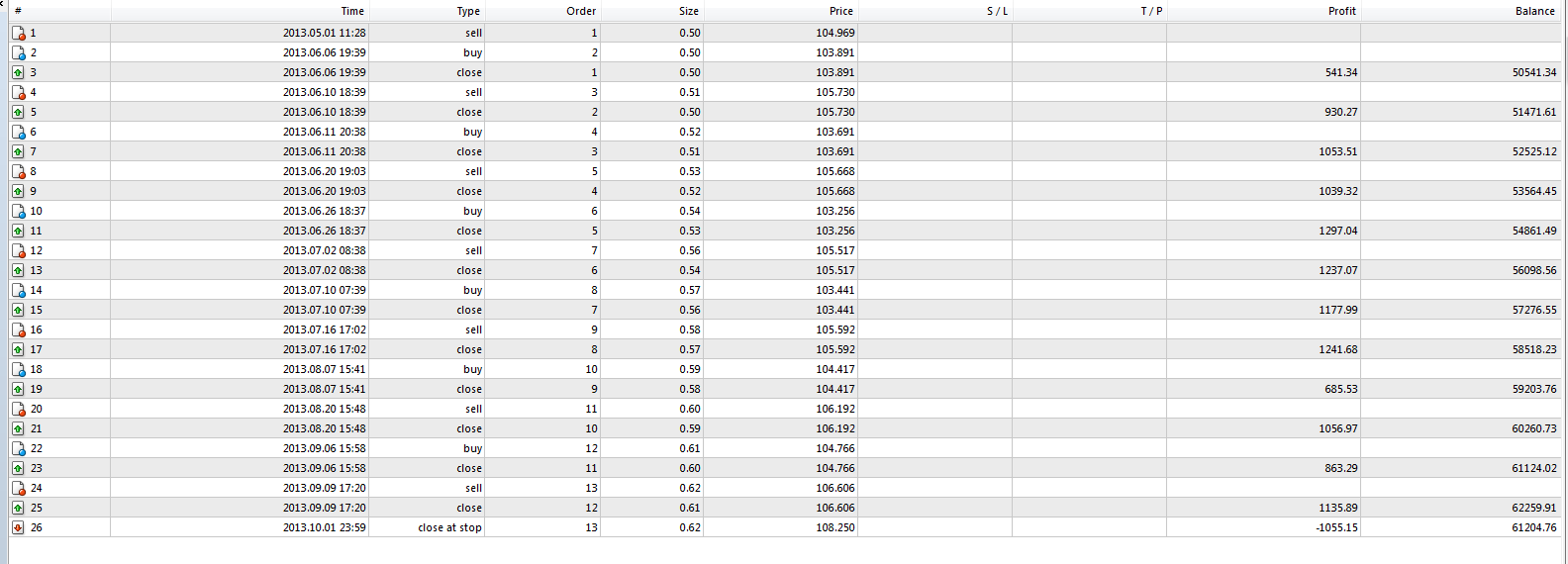The width and height of the screenshot is (1568, 564).
Task: Click the buy icon in row 2
Action: point(18,52)
